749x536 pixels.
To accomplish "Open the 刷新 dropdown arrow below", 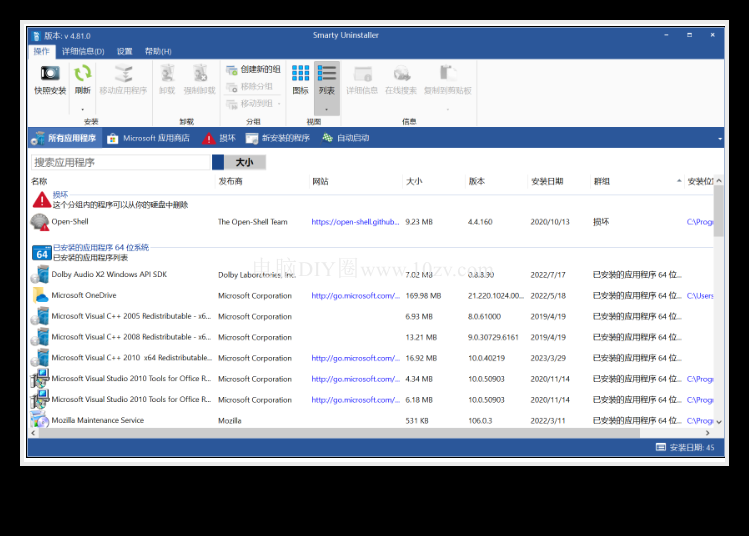I will pos(83,109).
